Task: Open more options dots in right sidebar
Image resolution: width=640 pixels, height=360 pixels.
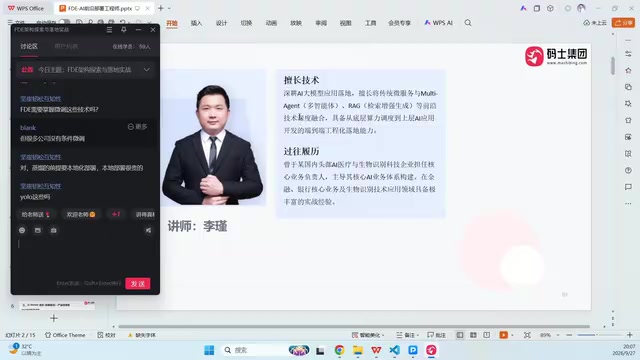Action: 628,203
